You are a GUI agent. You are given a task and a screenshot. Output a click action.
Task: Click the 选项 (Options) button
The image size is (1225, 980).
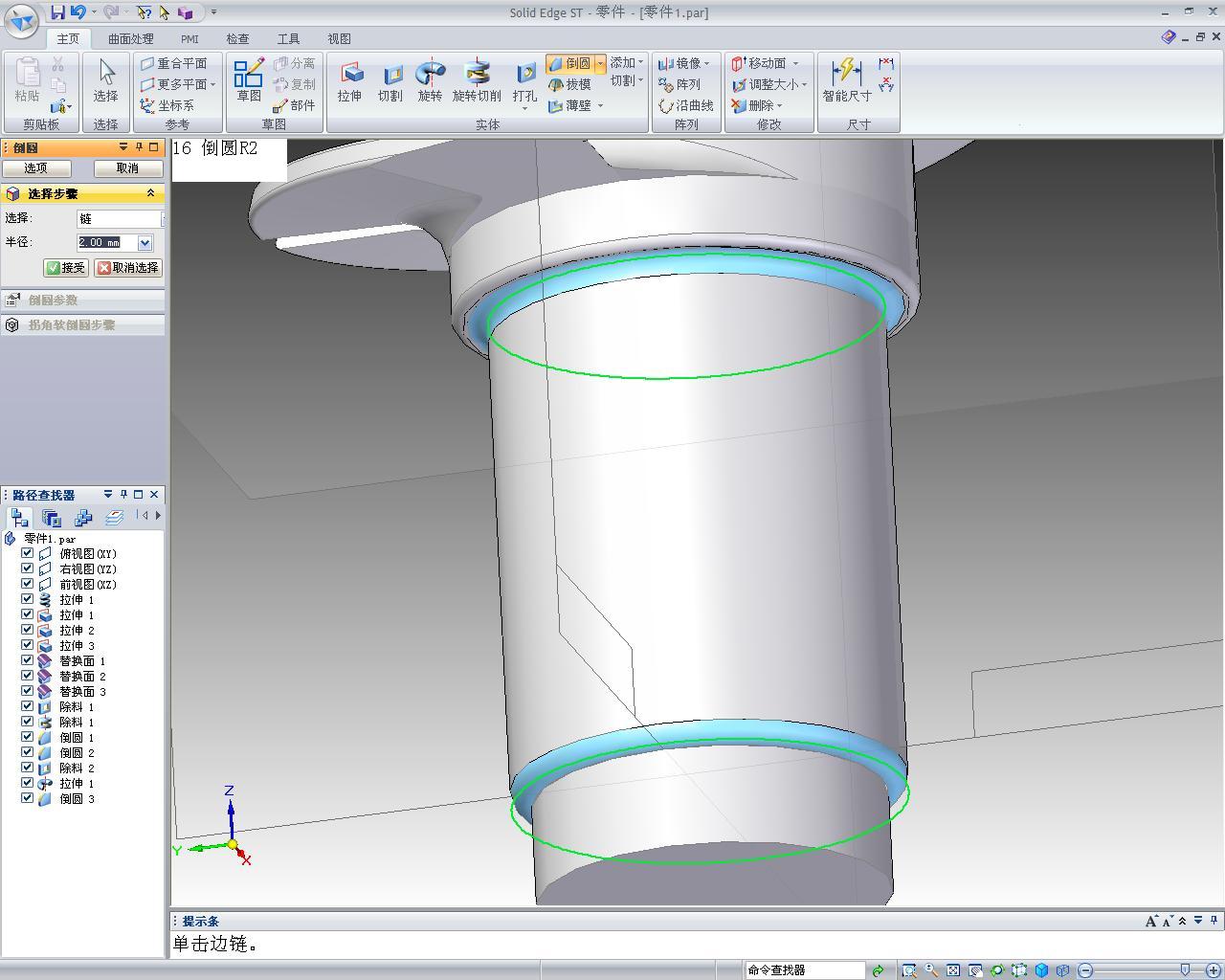[x=35, y=168]
